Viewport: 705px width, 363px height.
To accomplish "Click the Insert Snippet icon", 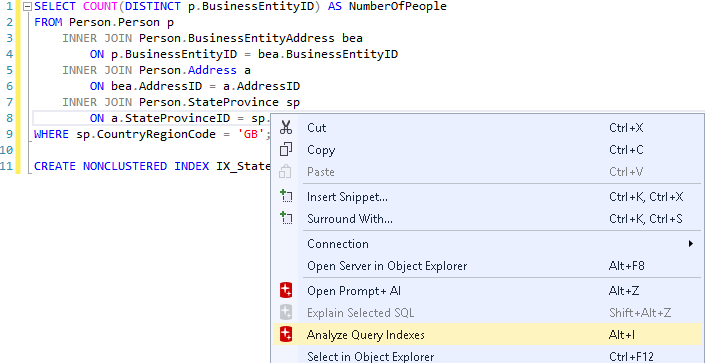I will point(286,197).
